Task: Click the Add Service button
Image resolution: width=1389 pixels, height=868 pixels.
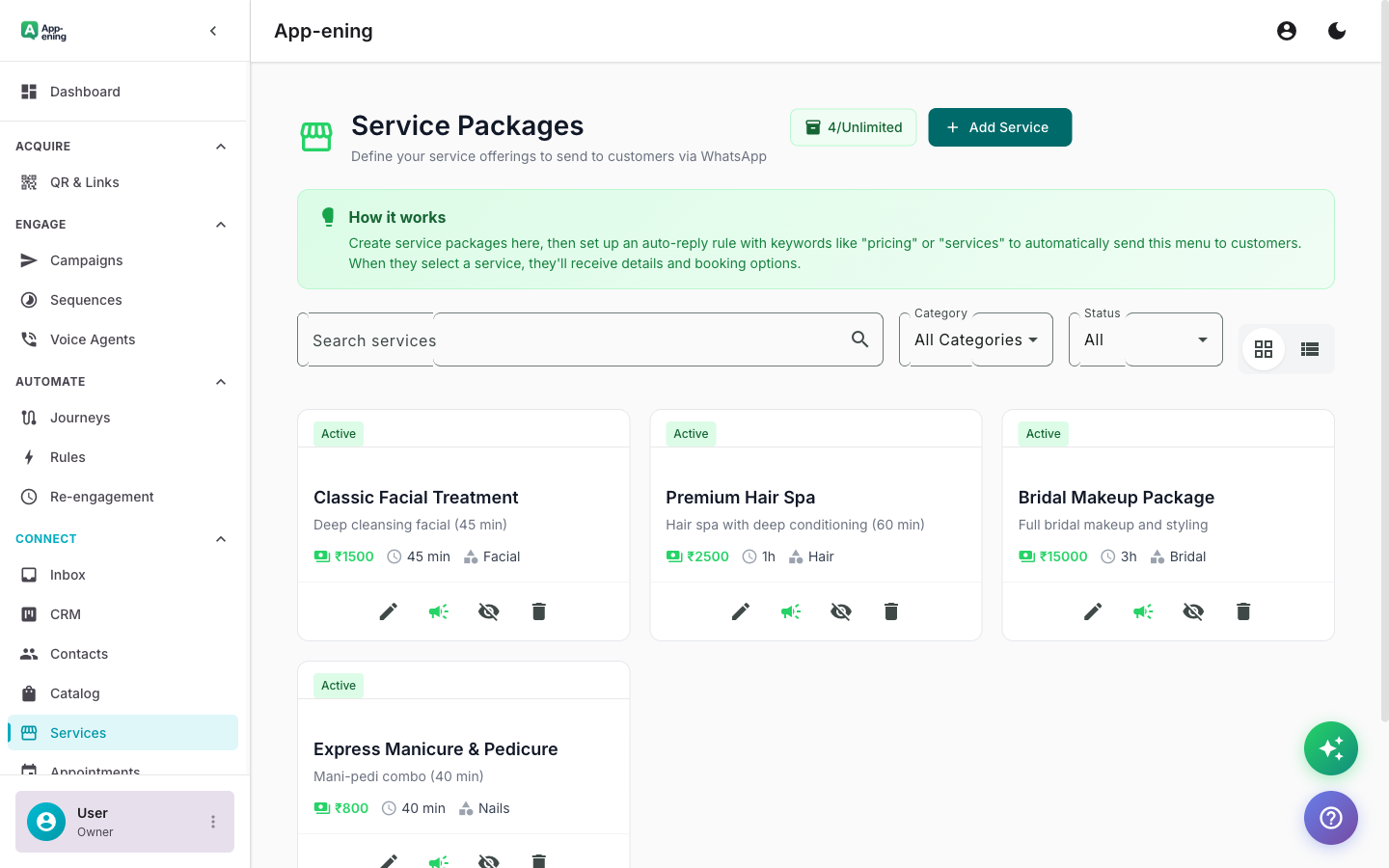Action: coord(999,126)
